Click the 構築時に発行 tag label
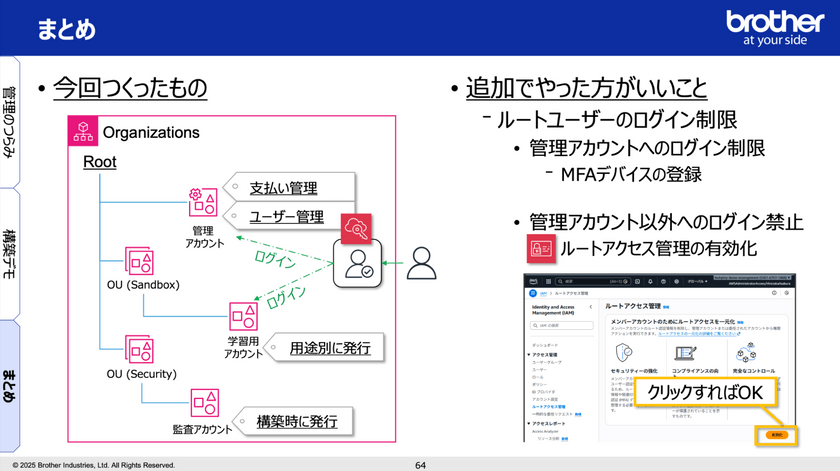The width and height of the screenshot is (840, 471). [296, 421]
